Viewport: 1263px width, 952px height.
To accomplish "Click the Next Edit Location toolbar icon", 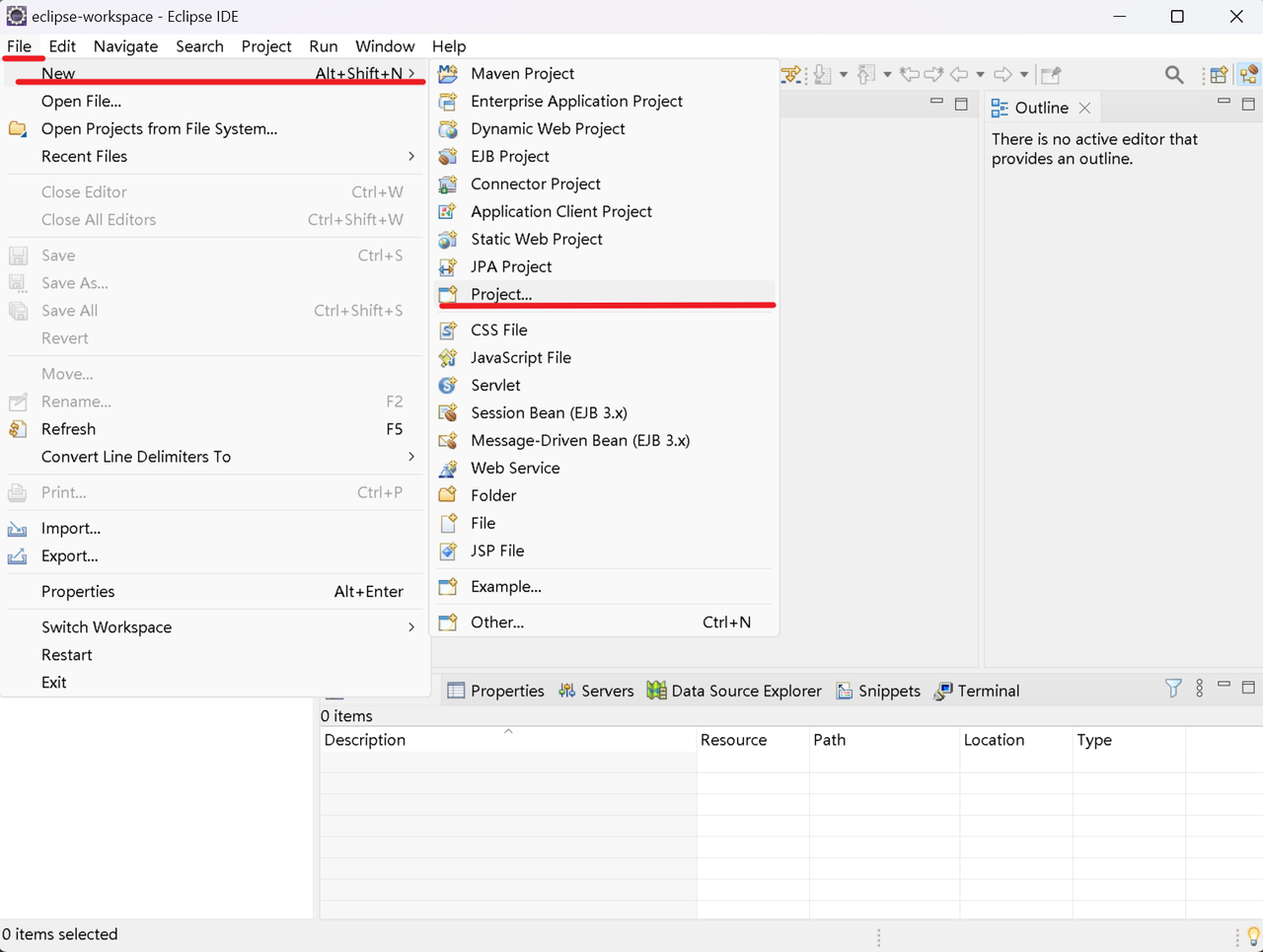I will pos(933,74).
